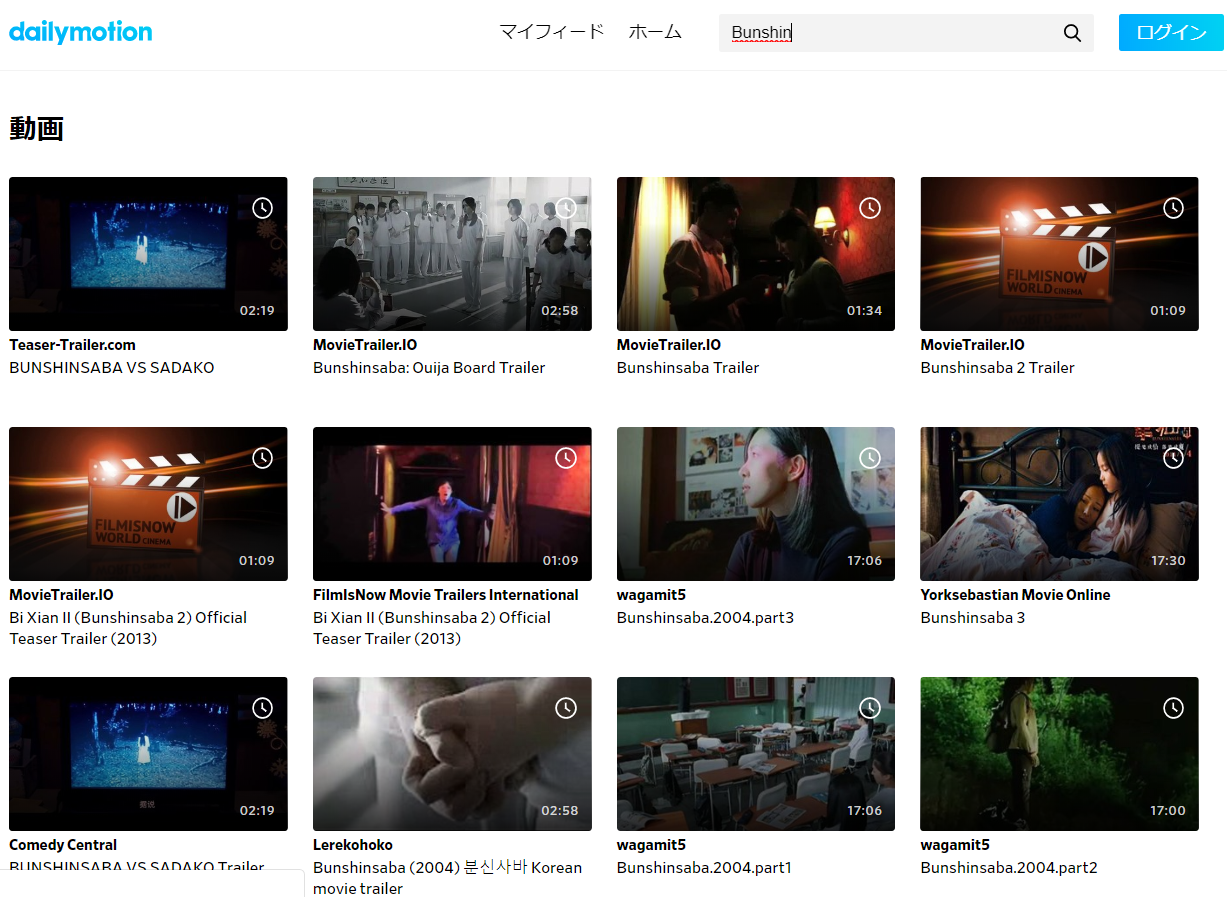This screenshot has height=897, width=1227.
Task: Click Watch Later clock on Bunshinsaba.2004.part2
Action: pos(1173,708)
